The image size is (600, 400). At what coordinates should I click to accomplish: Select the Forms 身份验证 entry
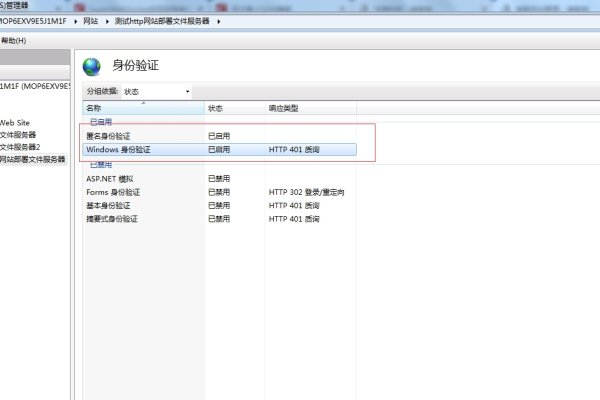click(112, 192)
